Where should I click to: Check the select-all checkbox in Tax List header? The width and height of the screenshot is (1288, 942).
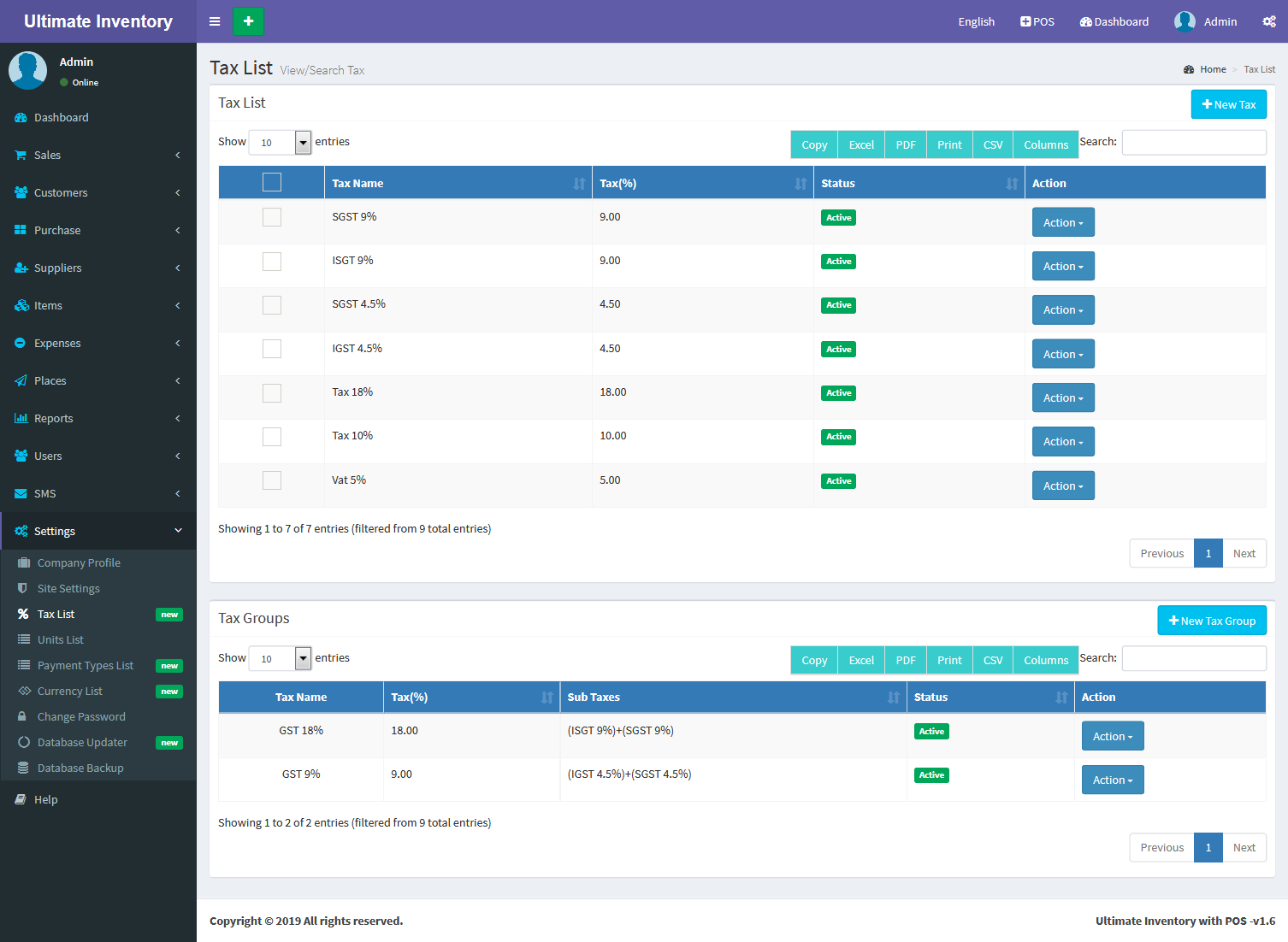tap(272, 182)
